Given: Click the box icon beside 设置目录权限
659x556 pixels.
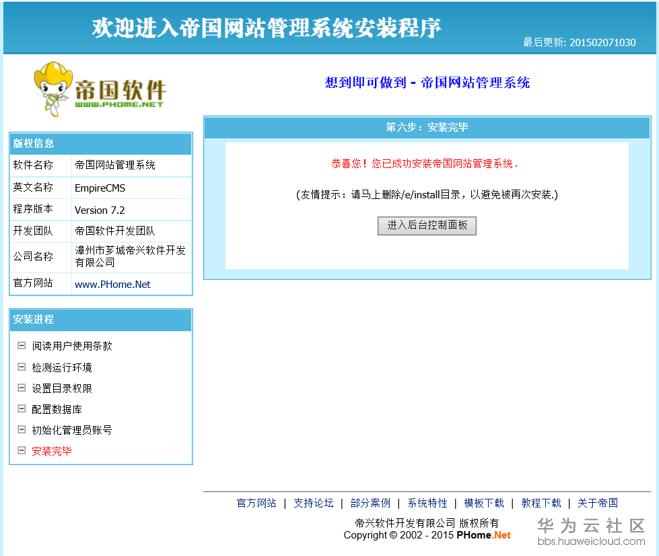Looking at the screenshot, I should pos(21,388).
